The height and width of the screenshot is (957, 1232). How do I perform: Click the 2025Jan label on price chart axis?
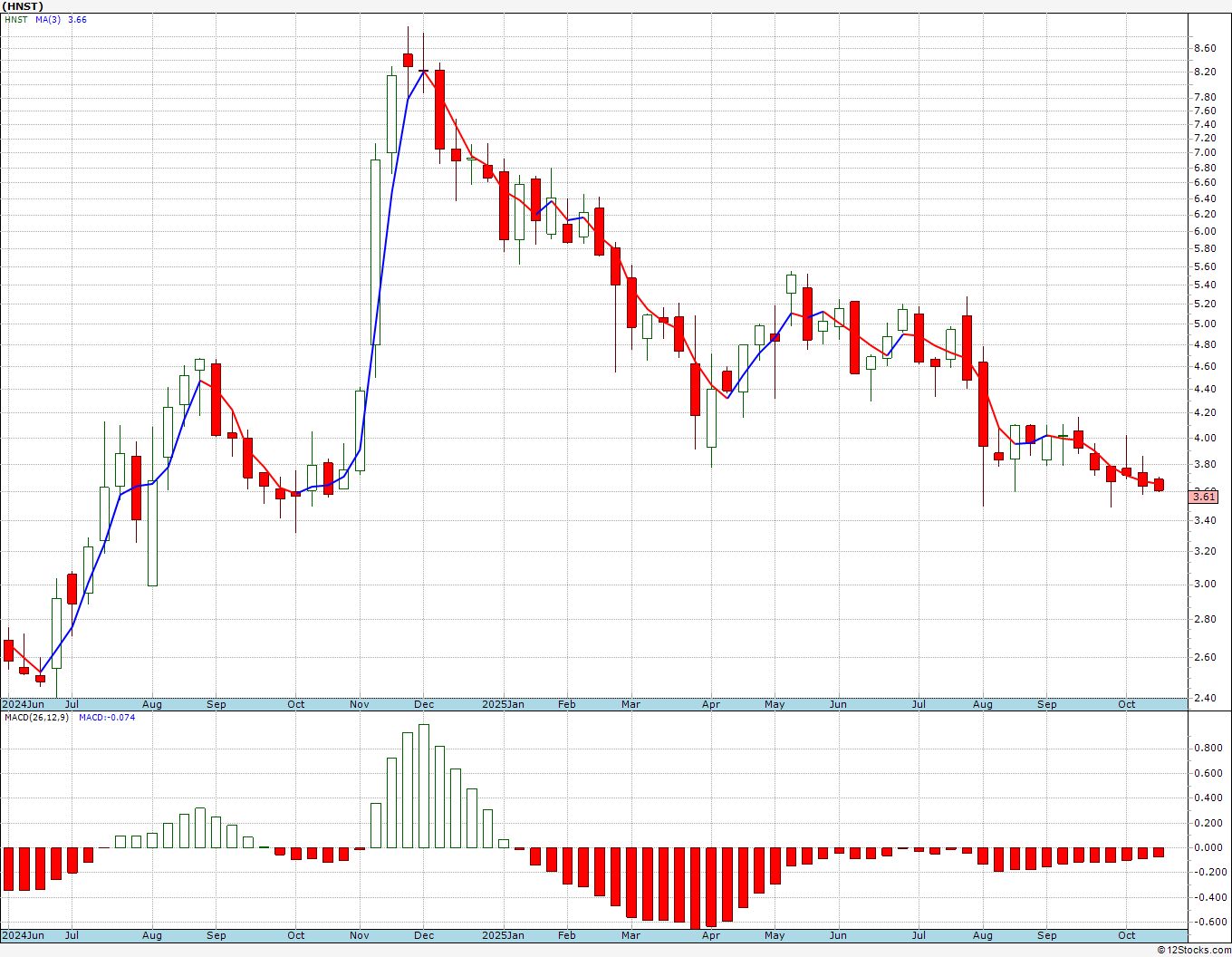(503, 704)
